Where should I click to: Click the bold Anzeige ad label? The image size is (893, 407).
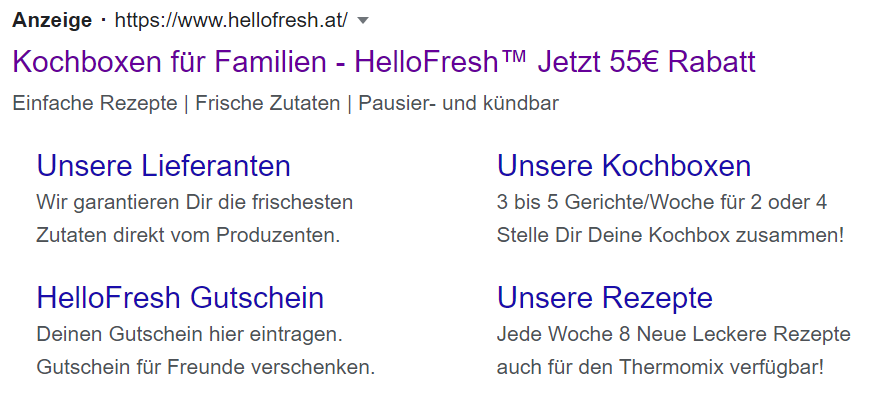click(x=52, y=20)
